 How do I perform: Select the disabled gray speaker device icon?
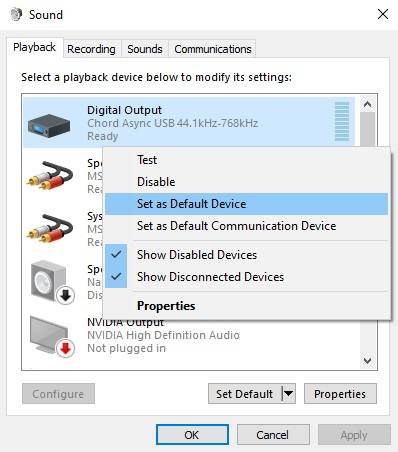click(52, 282)
